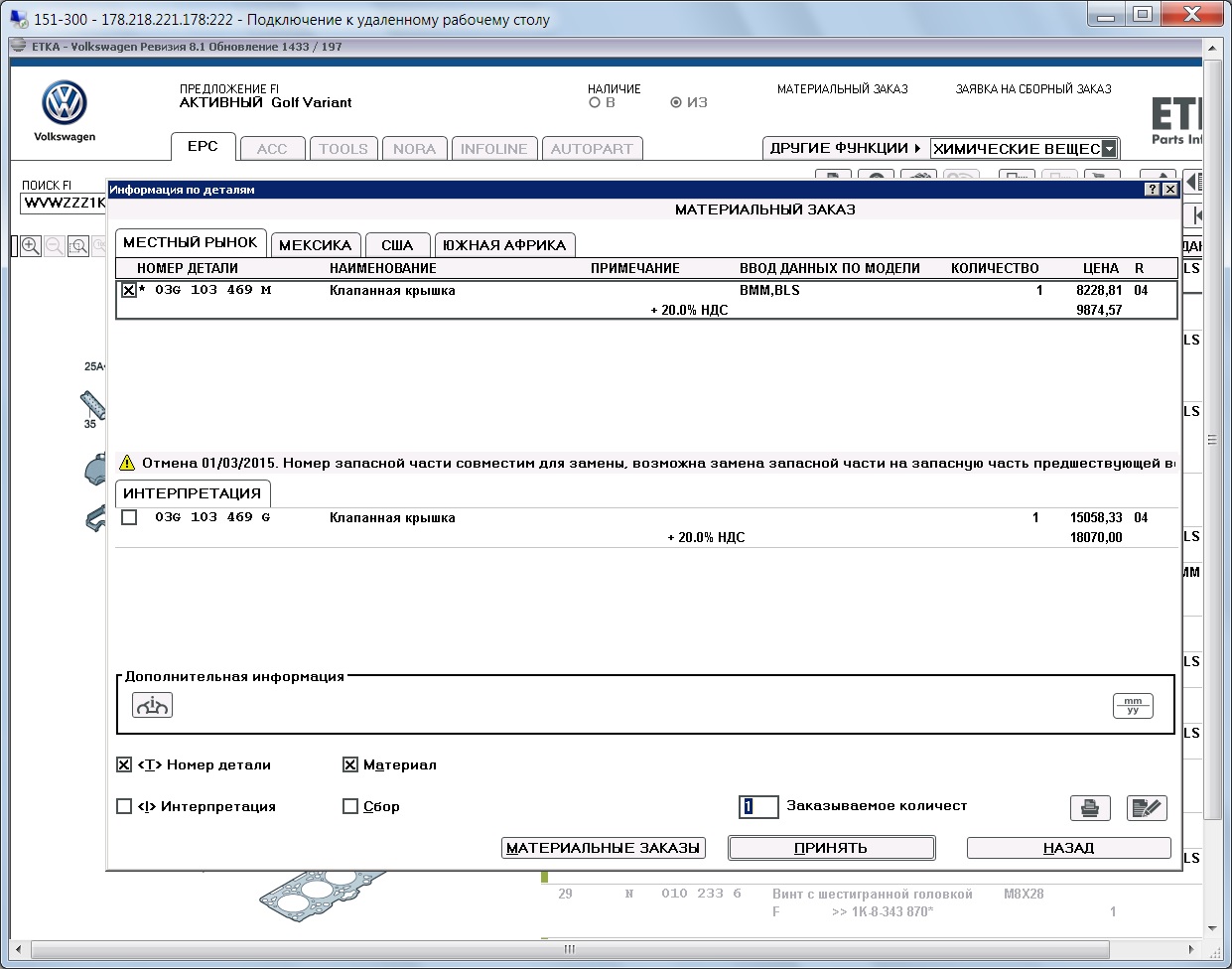Click the vertical scrollbar up arrow
1232x969 pixels.
1212,48
